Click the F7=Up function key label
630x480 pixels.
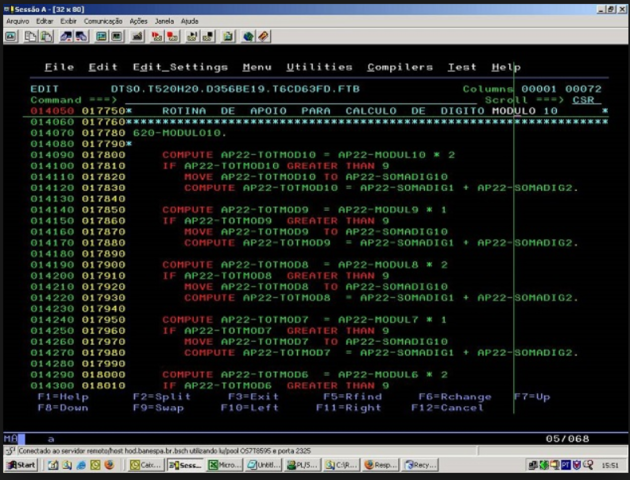click(532, 397)
